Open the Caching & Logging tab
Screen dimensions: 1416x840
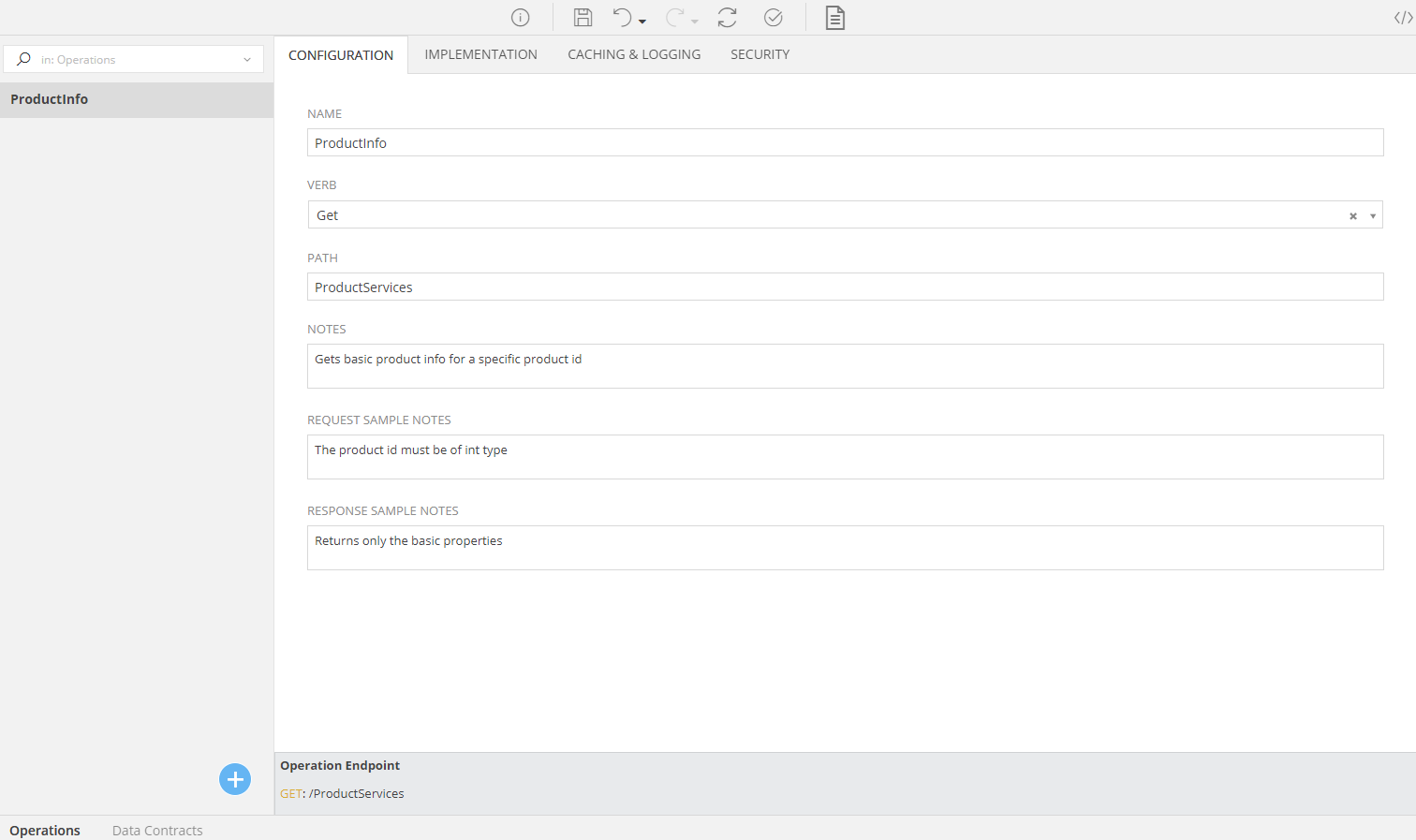point(634,54)
